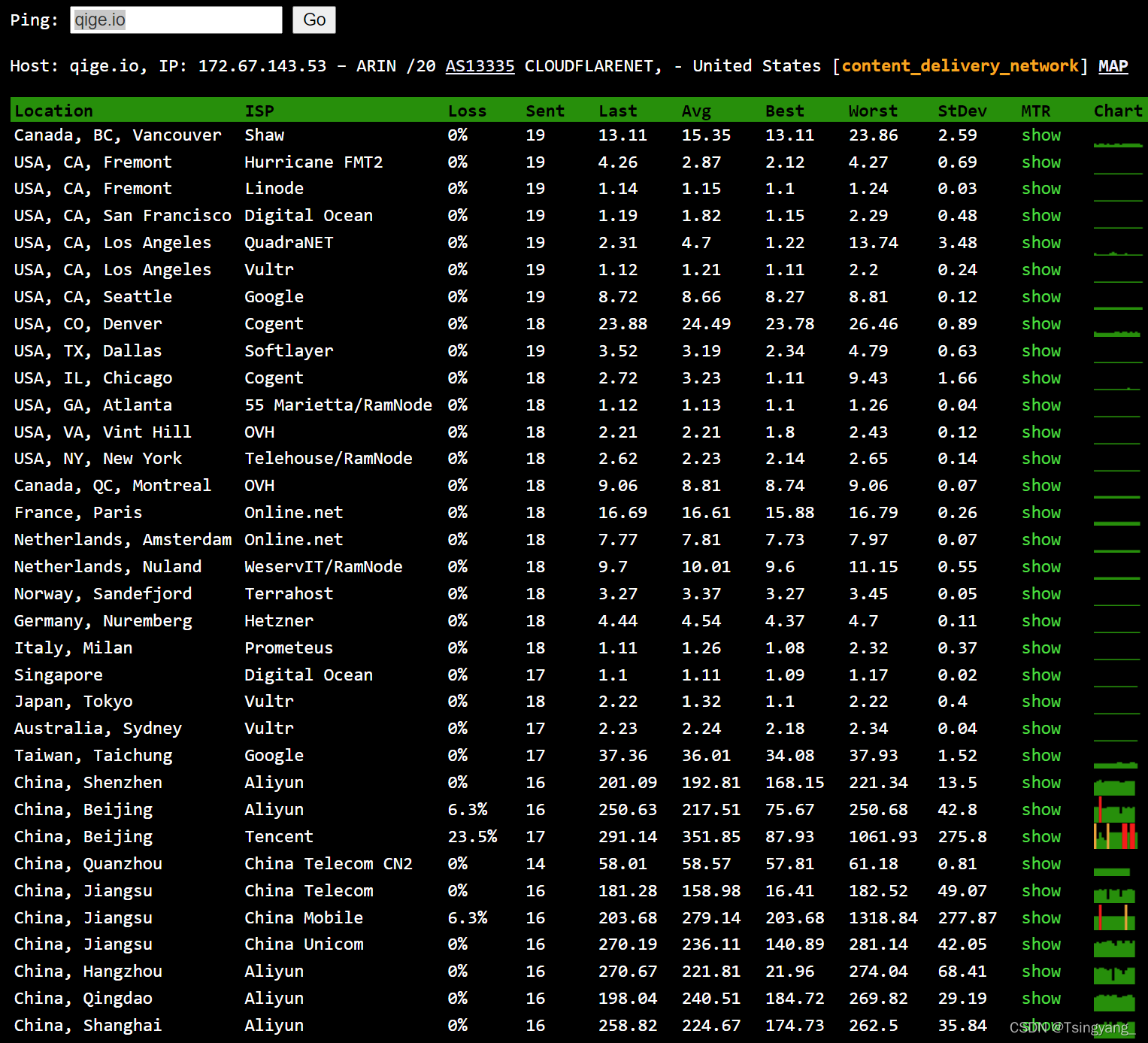1148x1043 pixels.
Task: Show MTR for Los Angeles QuadraNET row
Action: 1041,243
